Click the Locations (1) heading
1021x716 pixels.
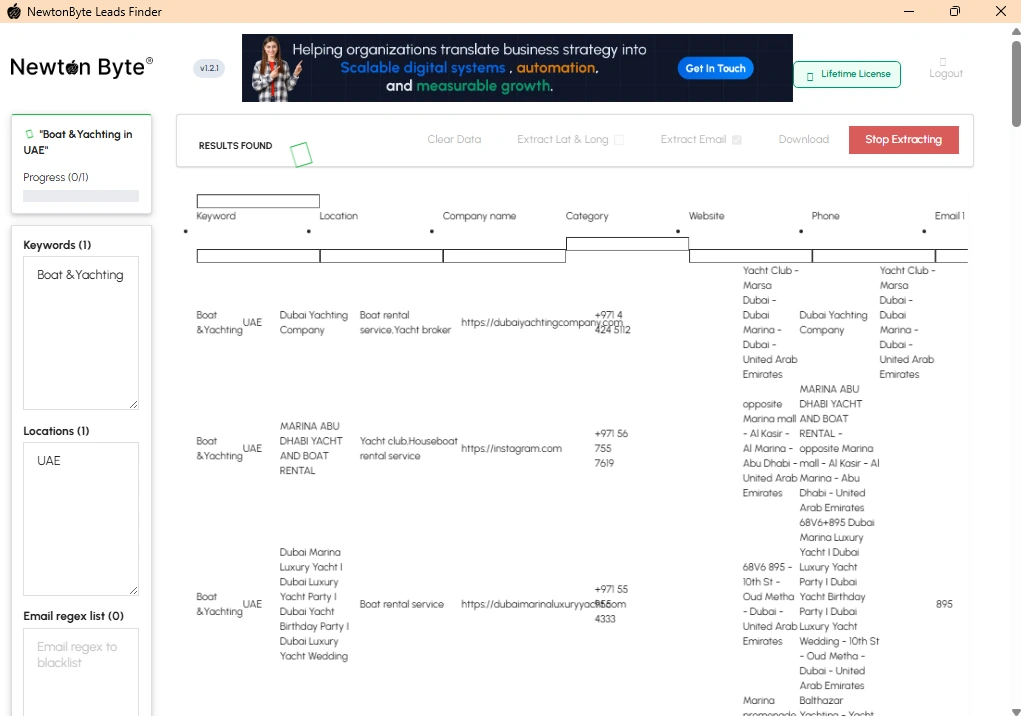click(56, 432)
